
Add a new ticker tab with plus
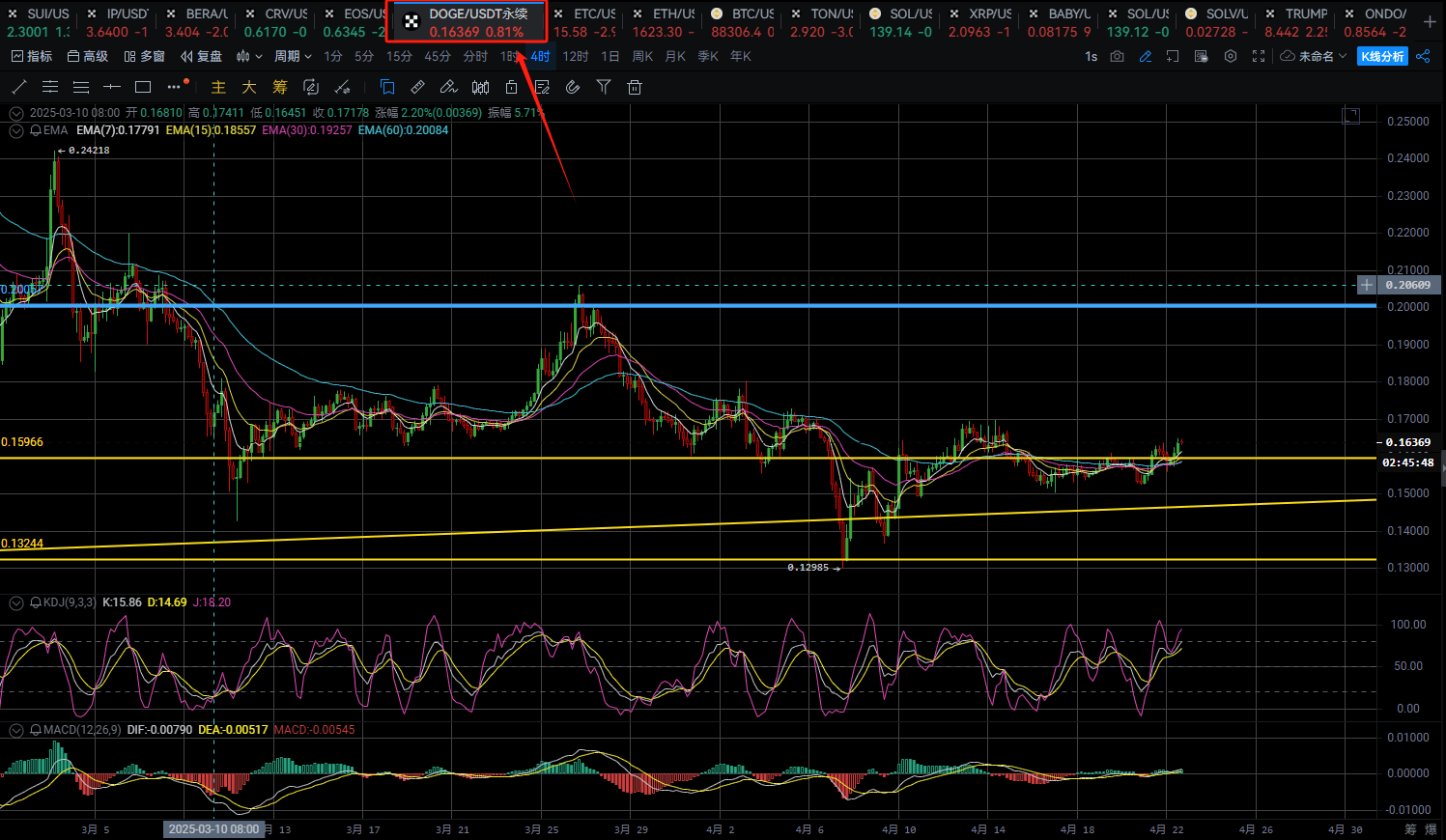pos(1430,21)
